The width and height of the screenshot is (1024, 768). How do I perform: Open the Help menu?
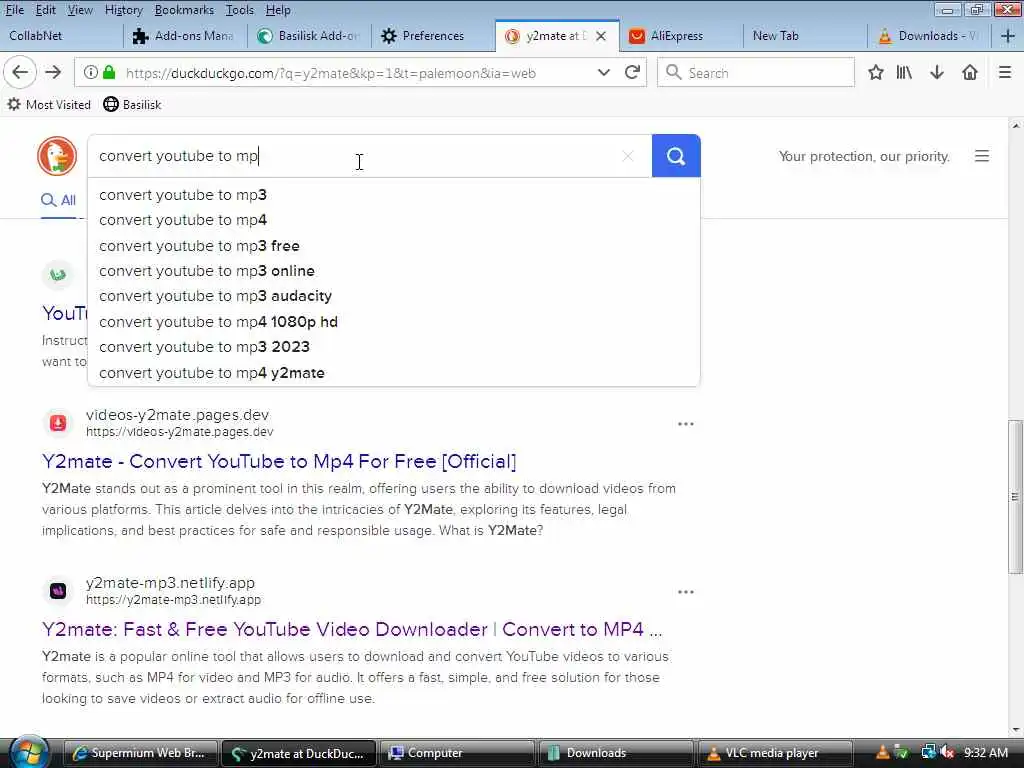[x=278, y=10]
